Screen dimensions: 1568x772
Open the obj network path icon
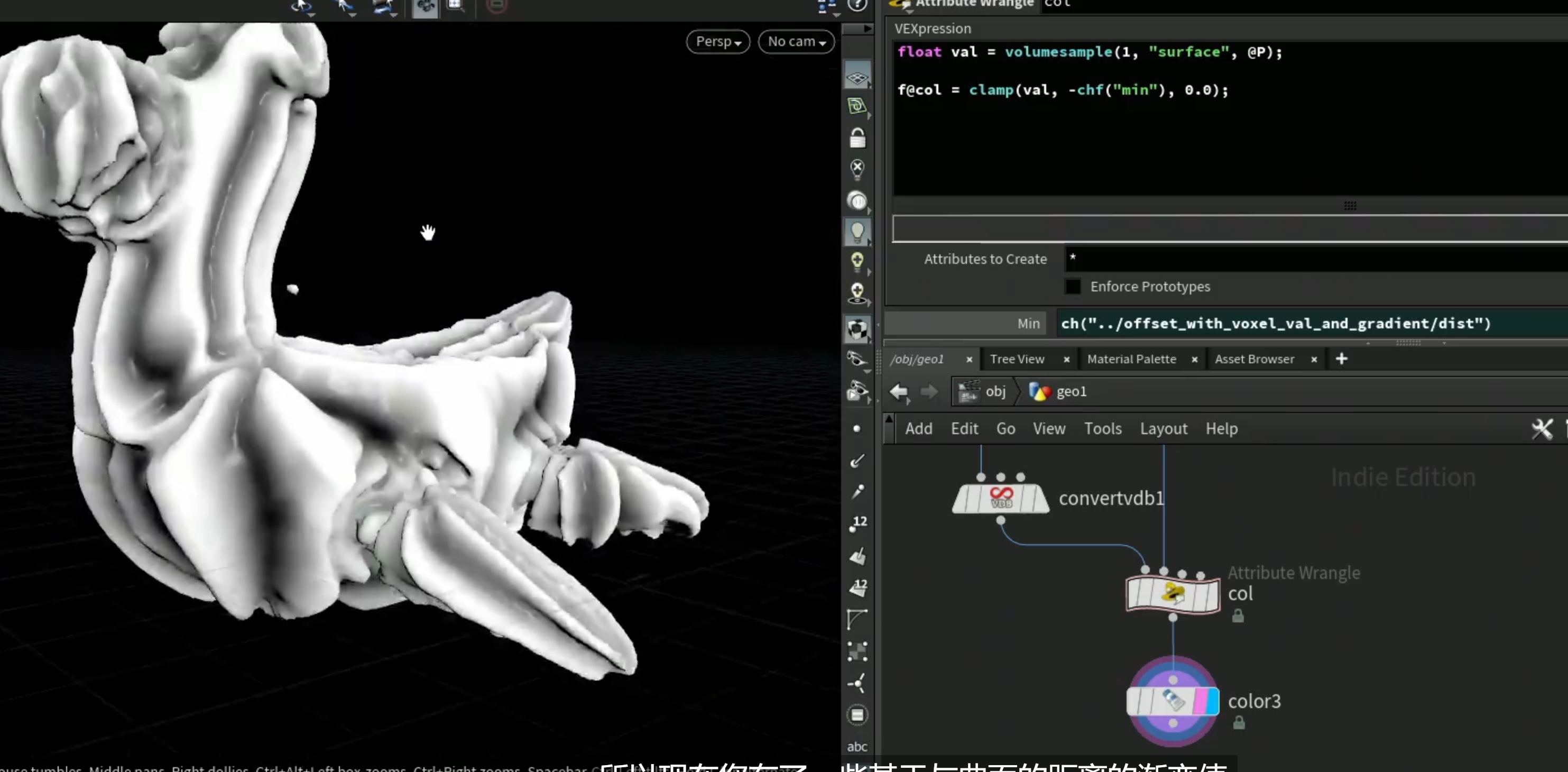point(969,391)
